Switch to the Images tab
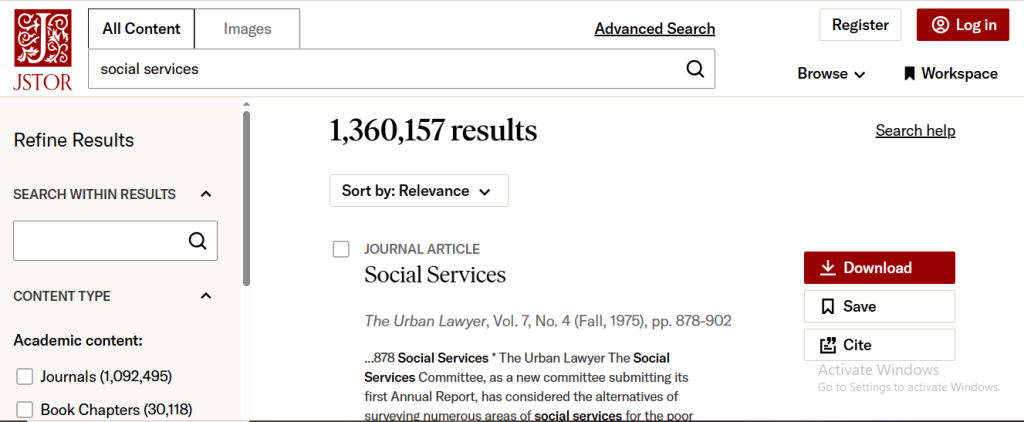The height and width of the screenshot is (422, 1024). pos(248,29)
